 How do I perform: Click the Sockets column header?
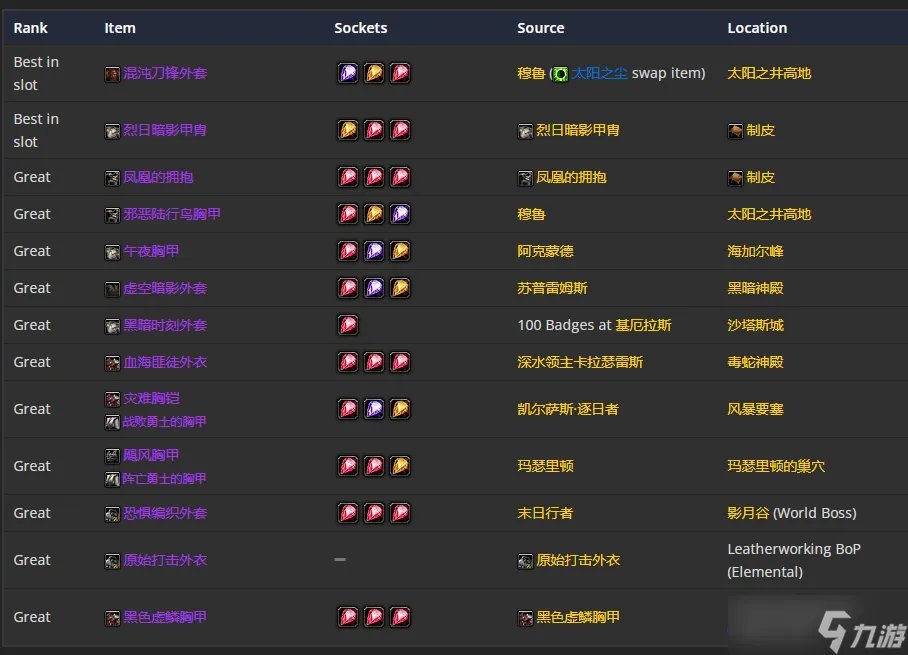tap(360, 28)
